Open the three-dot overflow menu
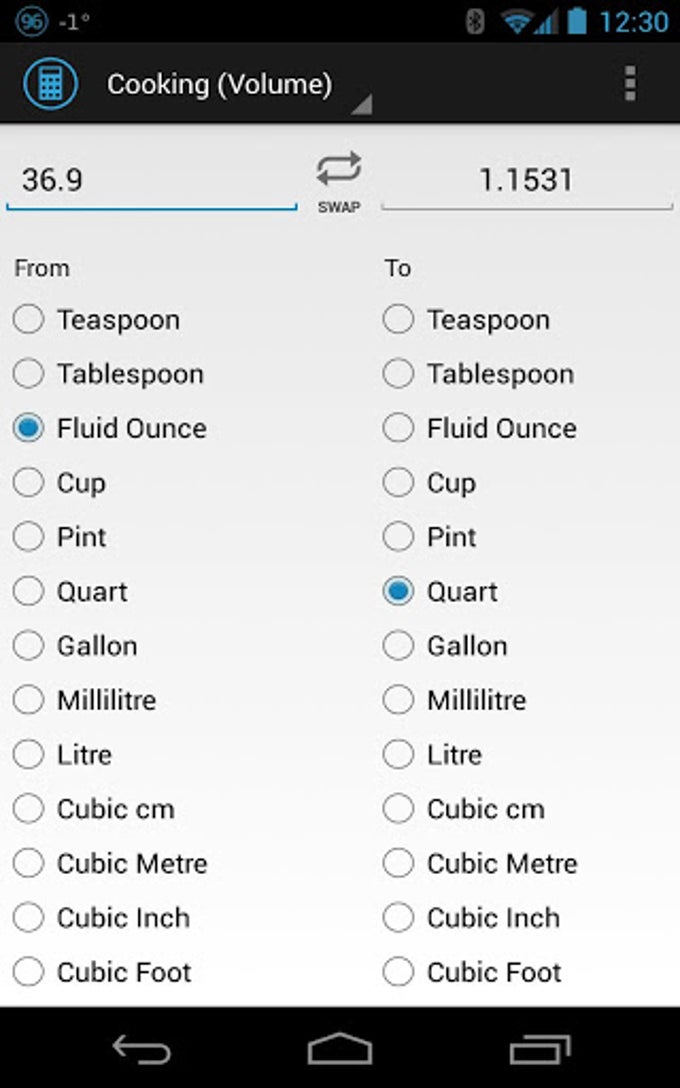680x1088 pixels. (629, 84)
